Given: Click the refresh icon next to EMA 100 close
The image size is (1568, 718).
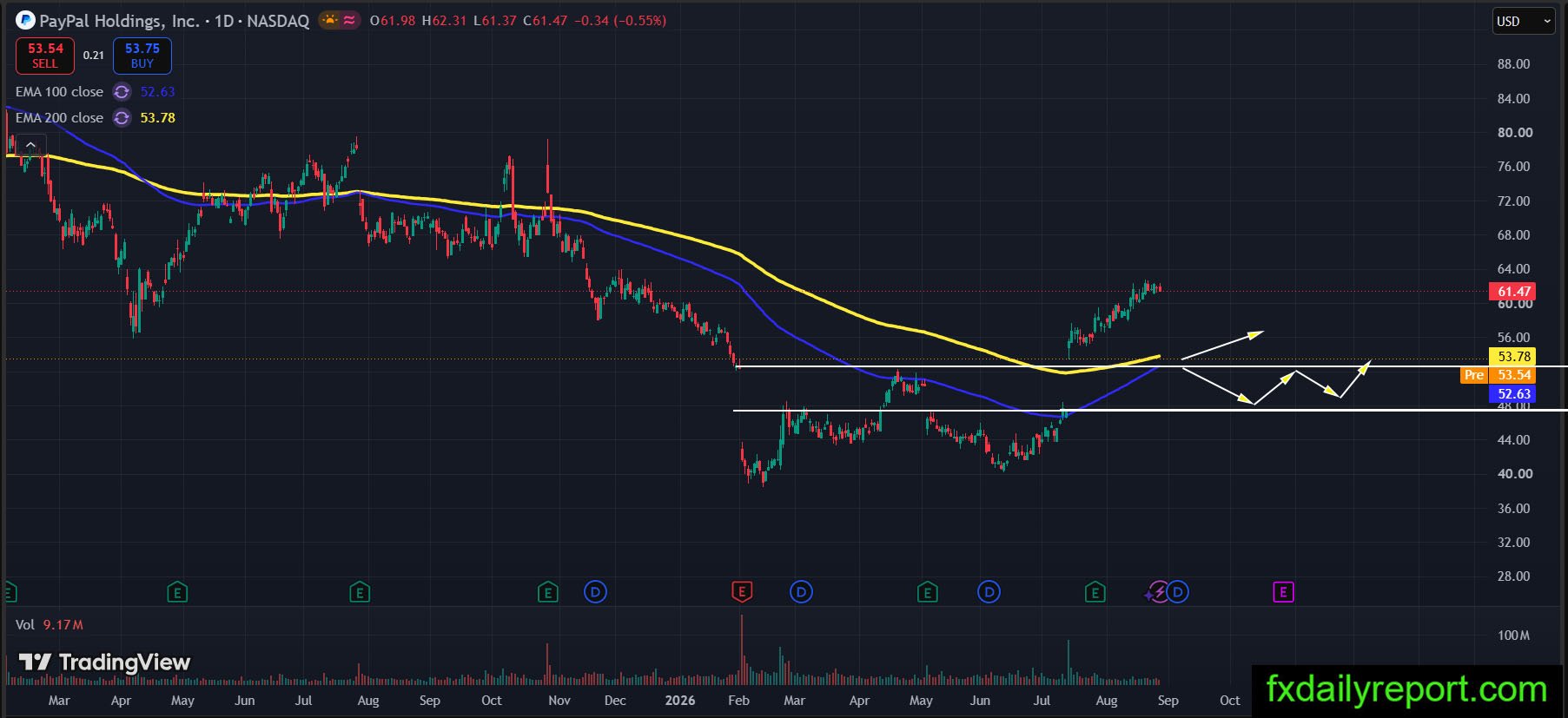Looking at the screenshot, I should pyautogui.click(x=122, y=92).
